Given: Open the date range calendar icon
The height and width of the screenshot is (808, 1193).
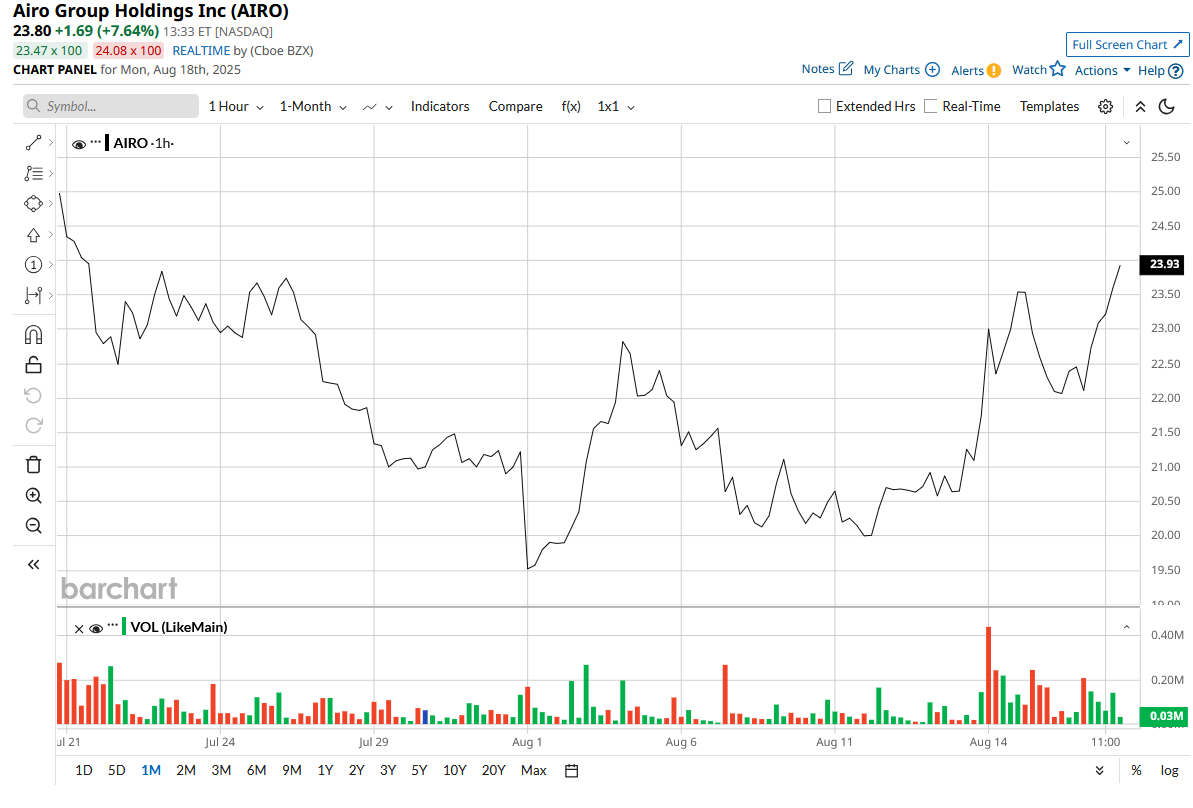Looking at the screenshot, I should pos(571,771).
